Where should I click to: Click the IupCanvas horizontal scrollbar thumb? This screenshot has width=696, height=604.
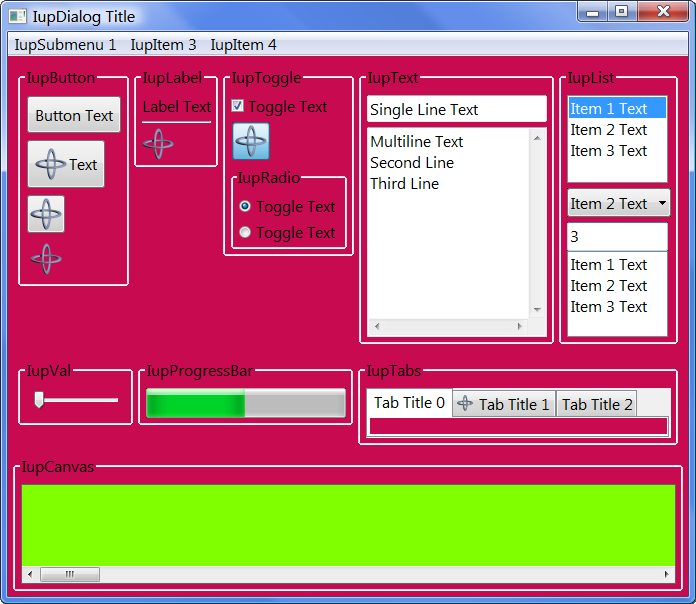pyautogui.click(x=70, y=574)
